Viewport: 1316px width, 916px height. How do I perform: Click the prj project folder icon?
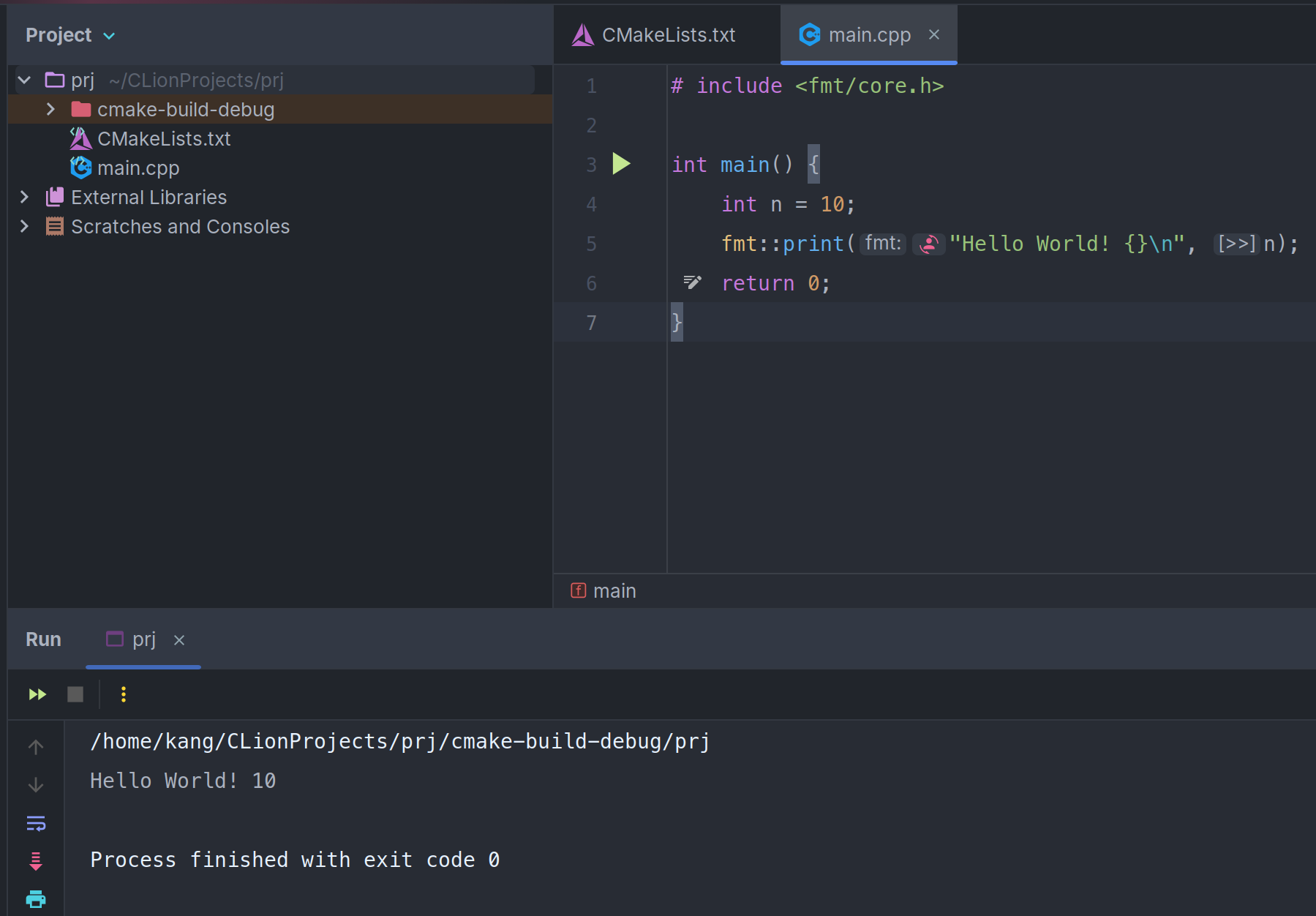55,80
